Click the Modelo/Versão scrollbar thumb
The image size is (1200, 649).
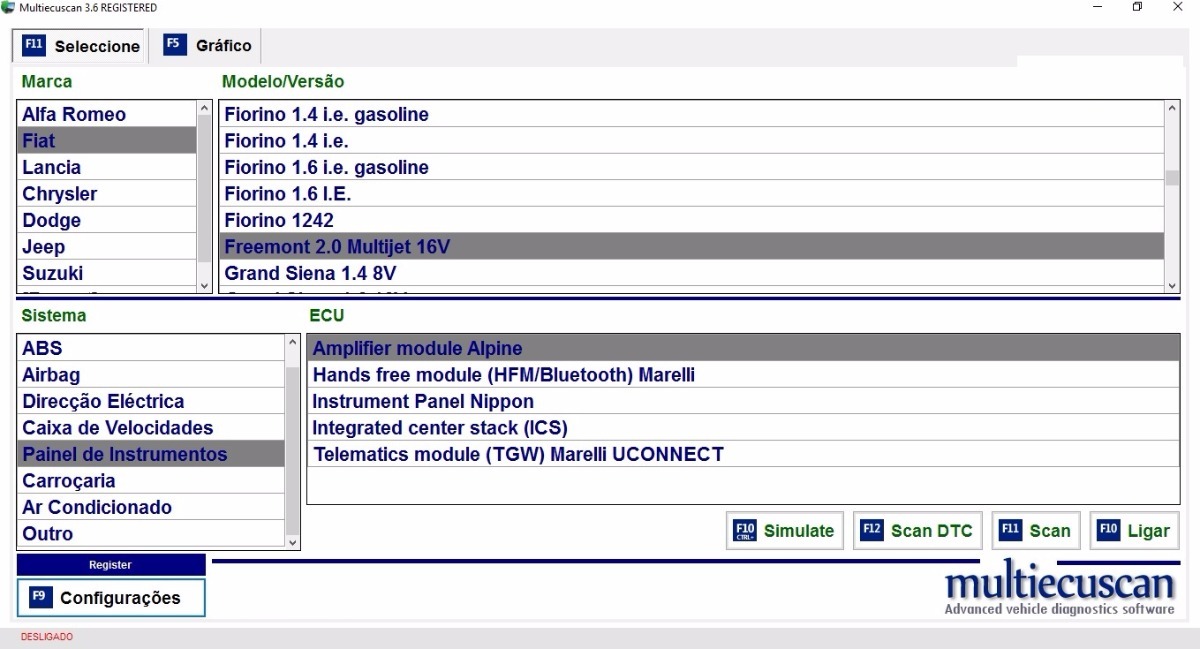1172,178
